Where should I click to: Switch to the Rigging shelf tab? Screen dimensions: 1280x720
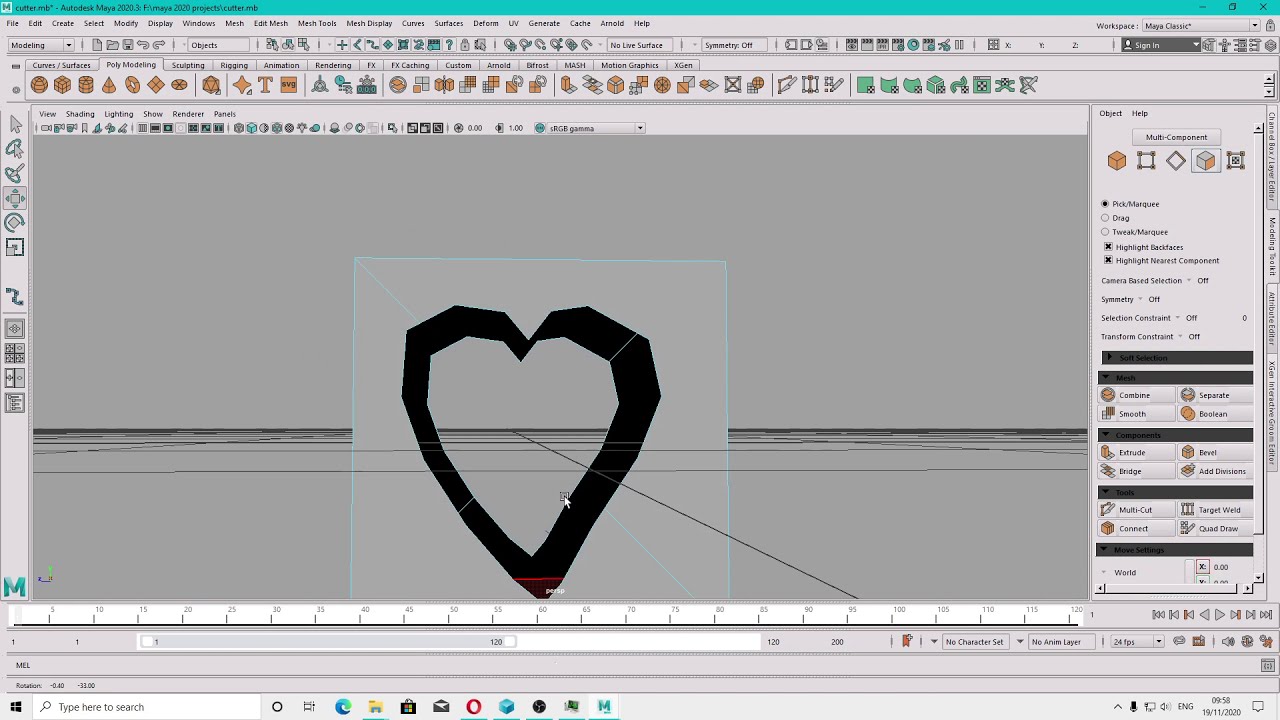point(234,65)
